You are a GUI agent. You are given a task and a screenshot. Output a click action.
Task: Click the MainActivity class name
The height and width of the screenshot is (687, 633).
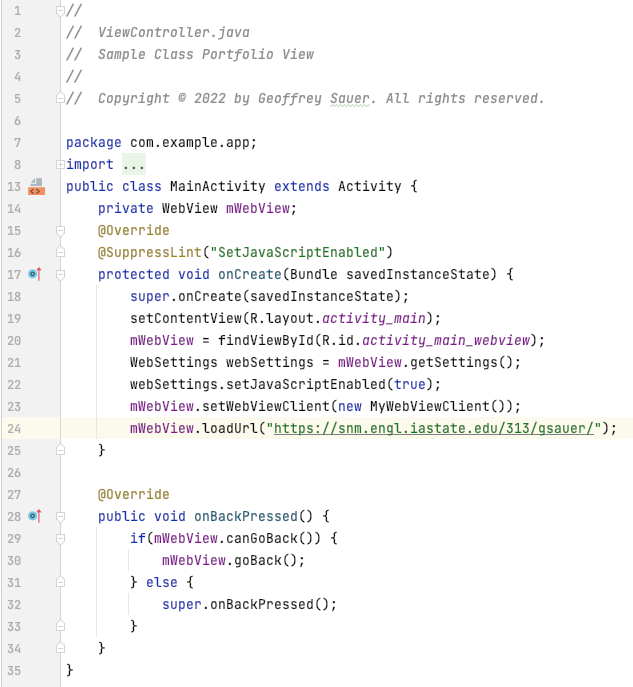click(x=217, y=187)
